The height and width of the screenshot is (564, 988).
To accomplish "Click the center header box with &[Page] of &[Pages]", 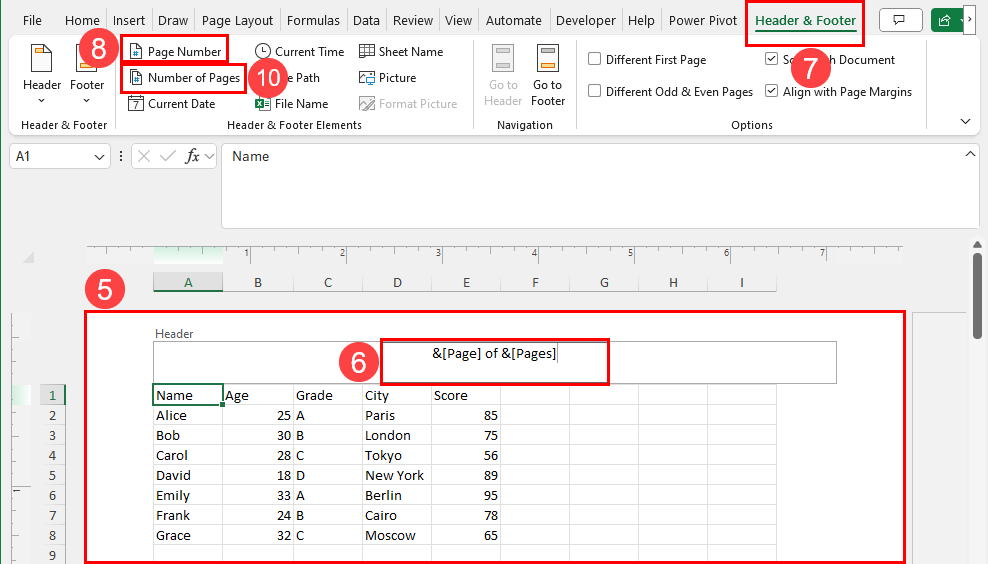I will pos(495,362).
